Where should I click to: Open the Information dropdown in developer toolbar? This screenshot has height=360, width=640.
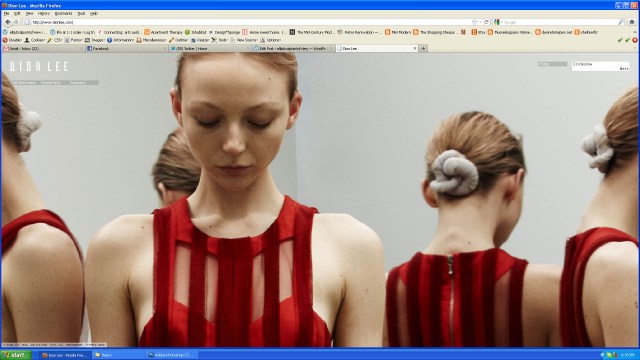coord(121,40)
